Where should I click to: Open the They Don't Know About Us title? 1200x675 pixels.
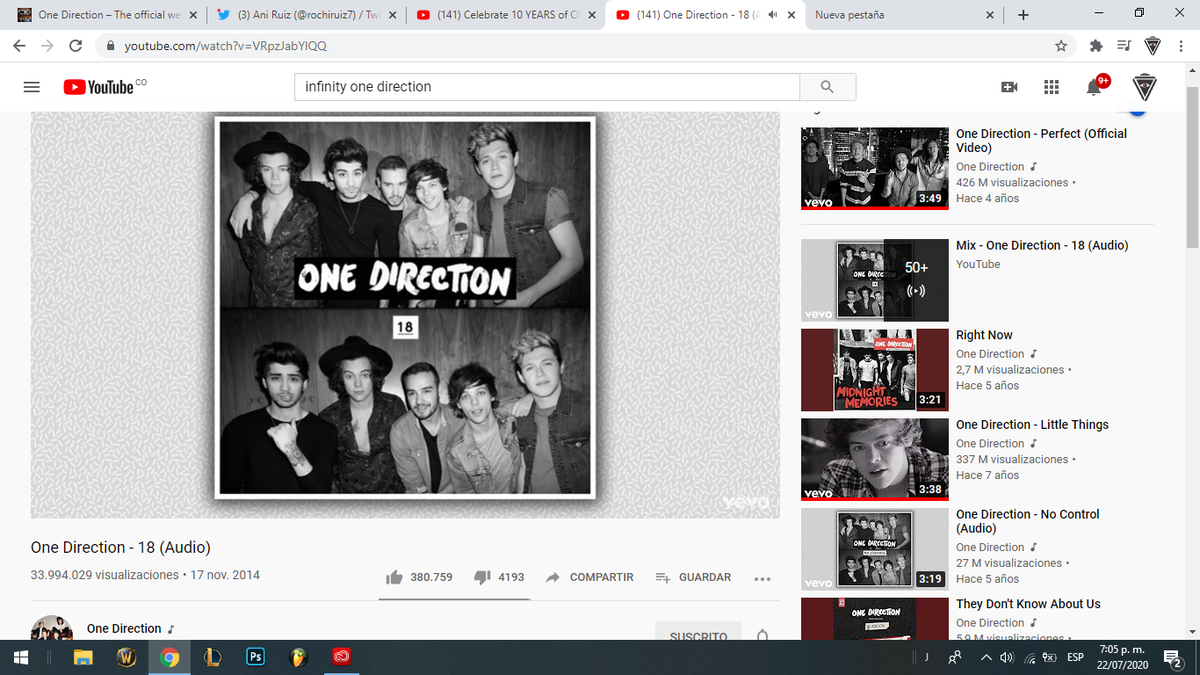1028,604
